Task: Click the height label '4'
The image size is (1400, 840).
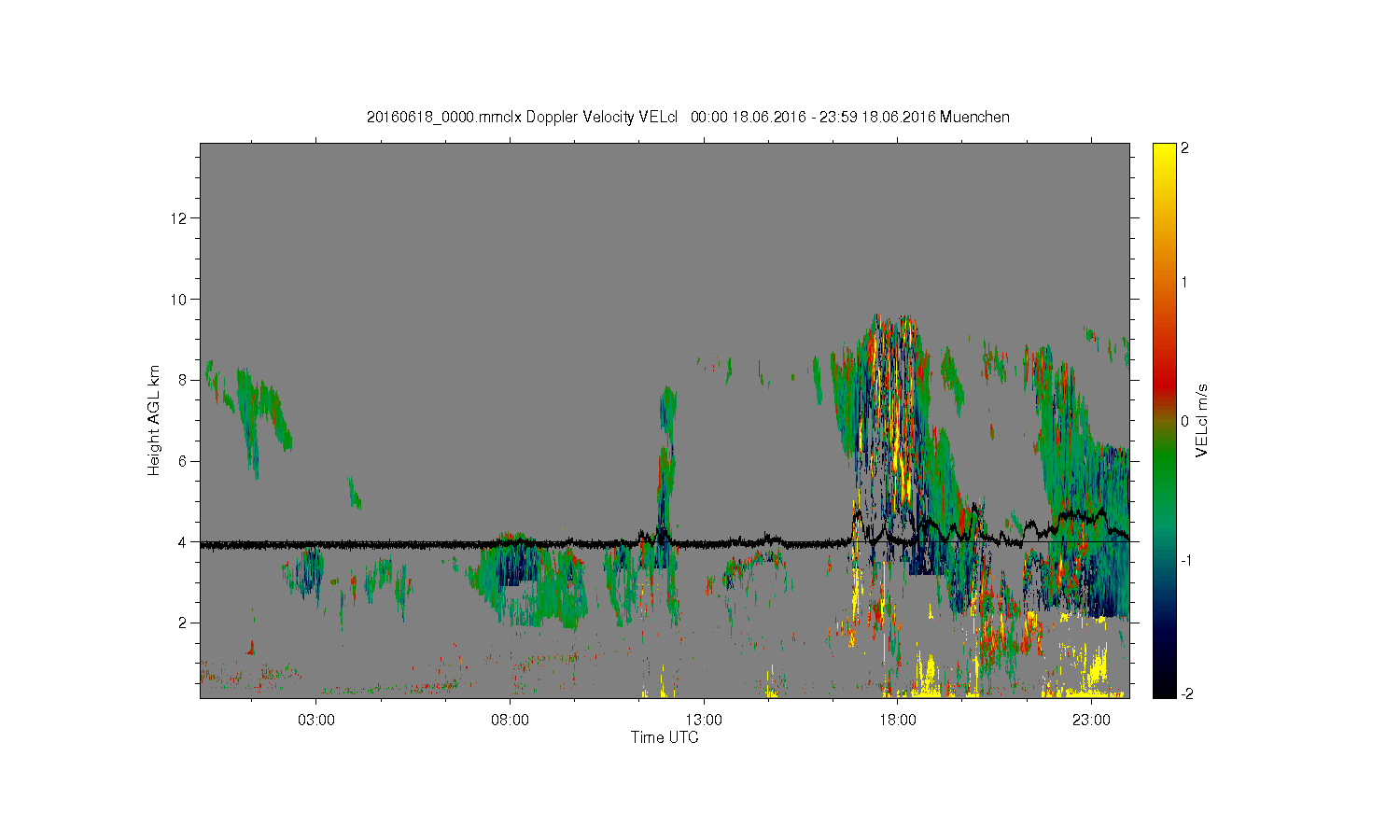Action: point(185,541)
